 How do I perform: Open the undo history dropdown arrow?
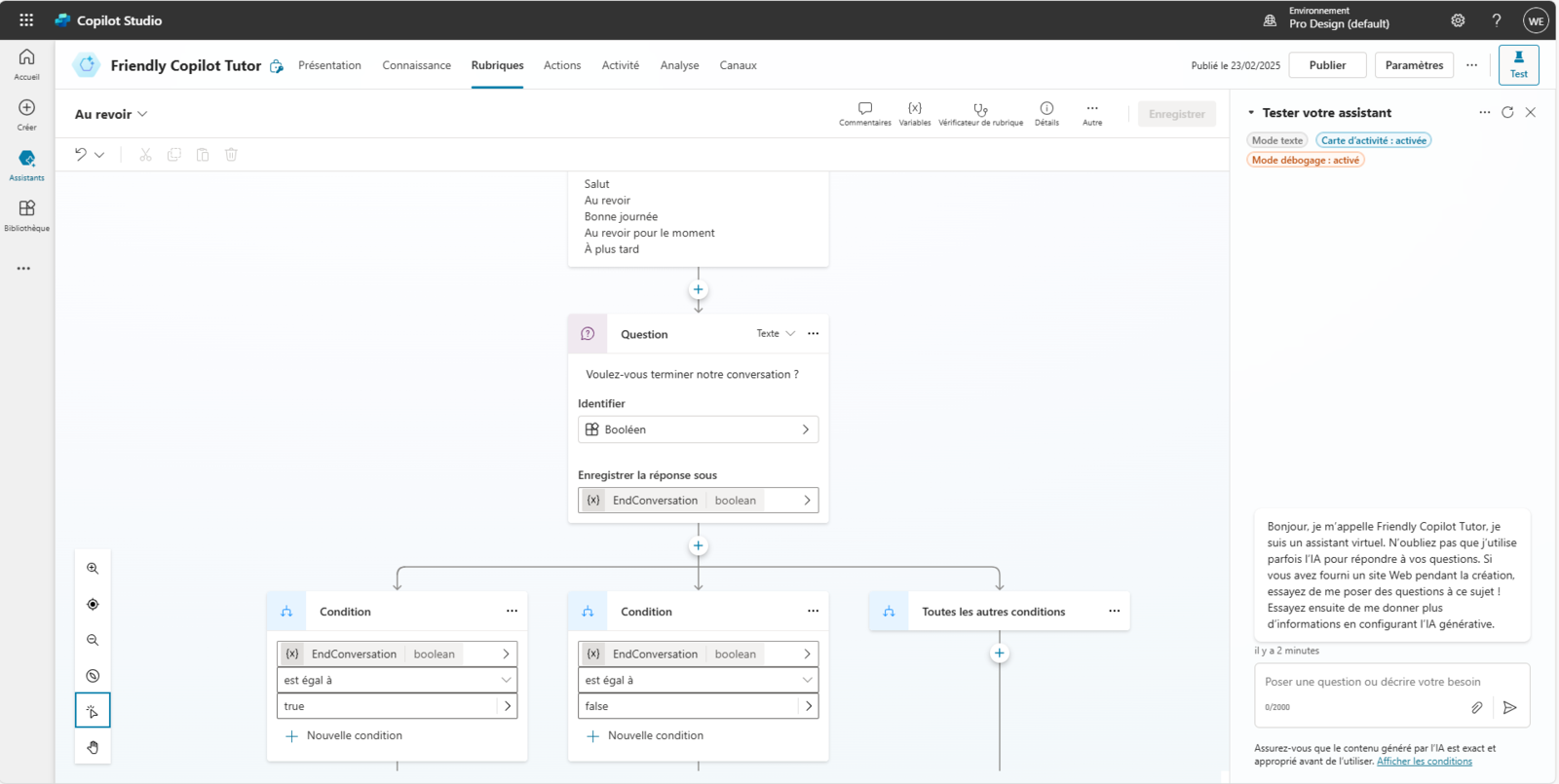pyautogui.click(x=99, y=155)
